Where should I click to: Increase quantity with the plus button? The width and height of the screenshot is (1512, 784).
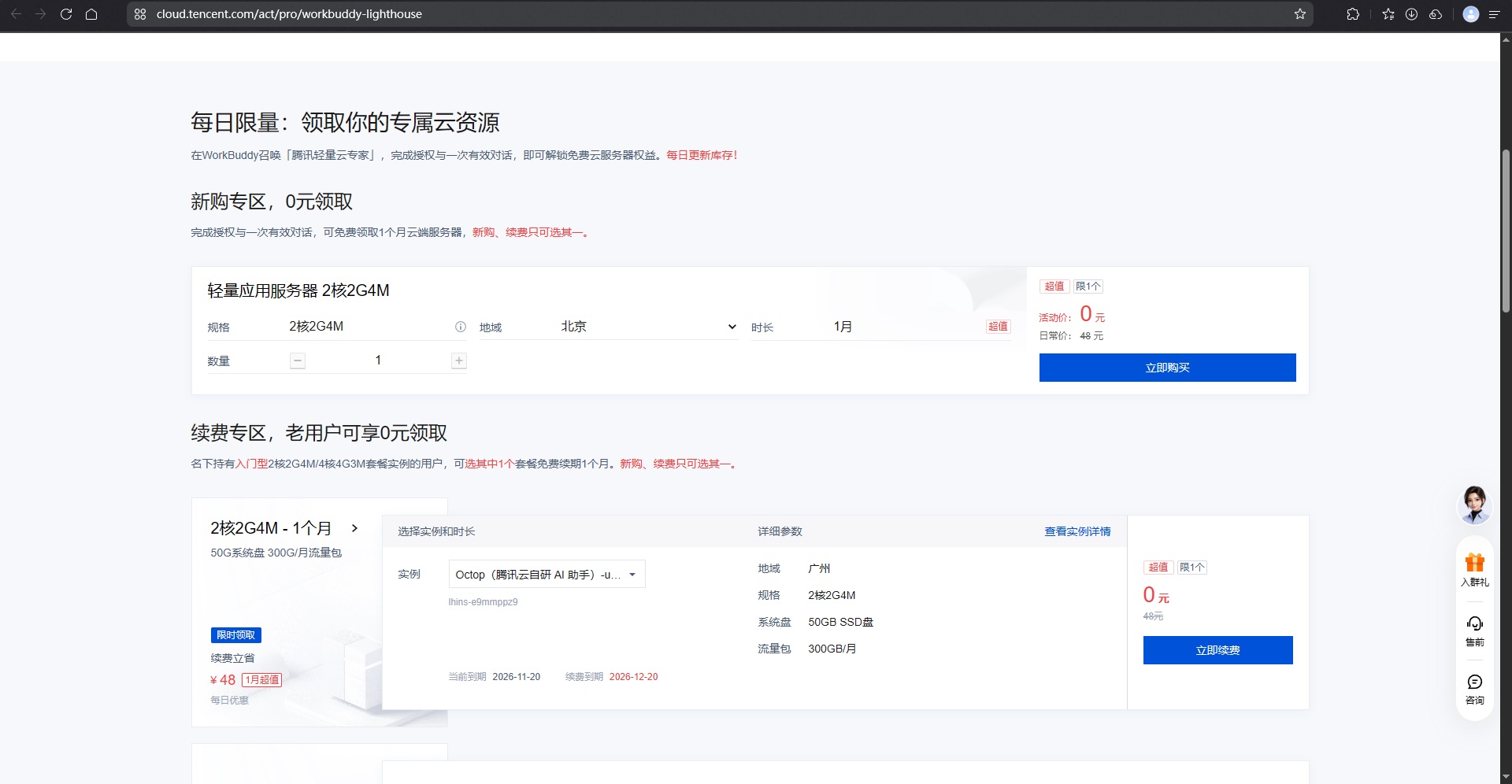point(459,361)
